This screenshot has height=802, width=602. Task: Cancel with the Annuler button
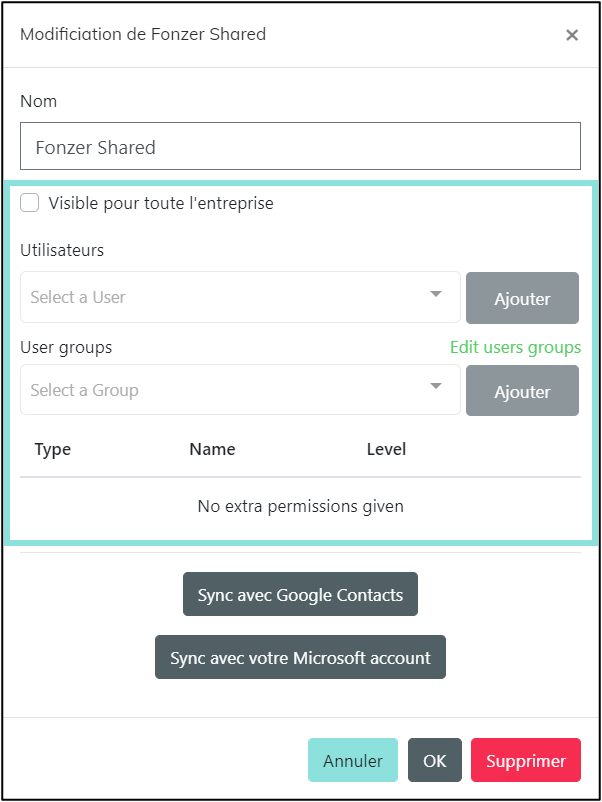(x=353, y=761)
